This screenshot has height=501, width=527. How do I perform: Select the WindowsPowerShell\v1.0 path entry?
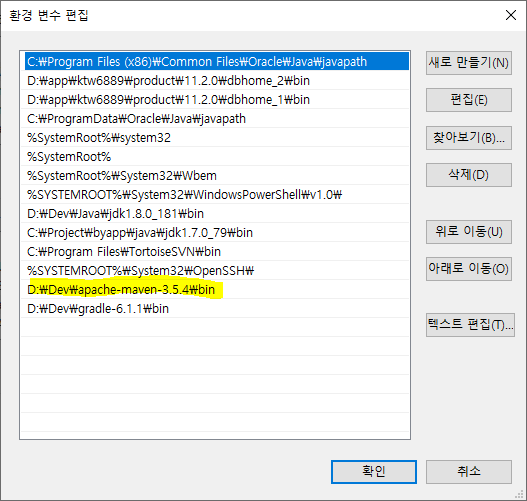click(215, 195)
